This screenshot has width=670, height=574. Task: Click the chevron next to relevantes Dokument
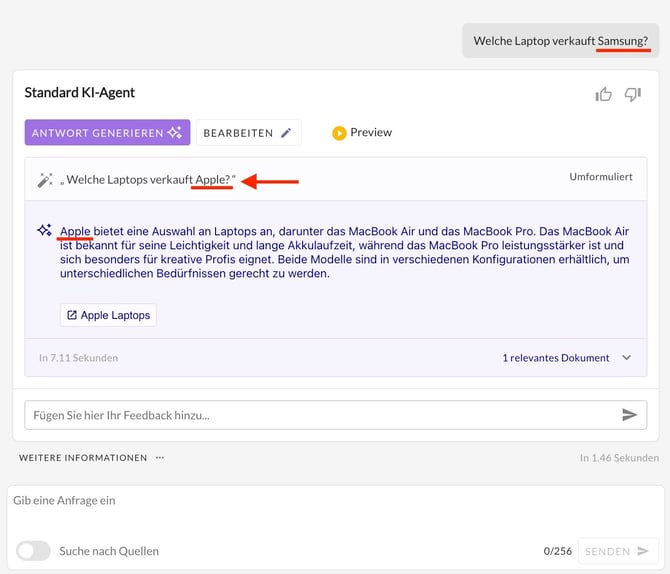coord(627,357)
